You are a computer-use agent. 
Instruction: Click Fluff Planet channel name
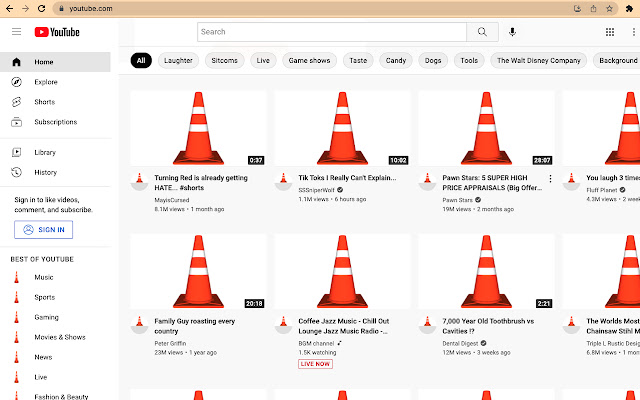[602, 190]
